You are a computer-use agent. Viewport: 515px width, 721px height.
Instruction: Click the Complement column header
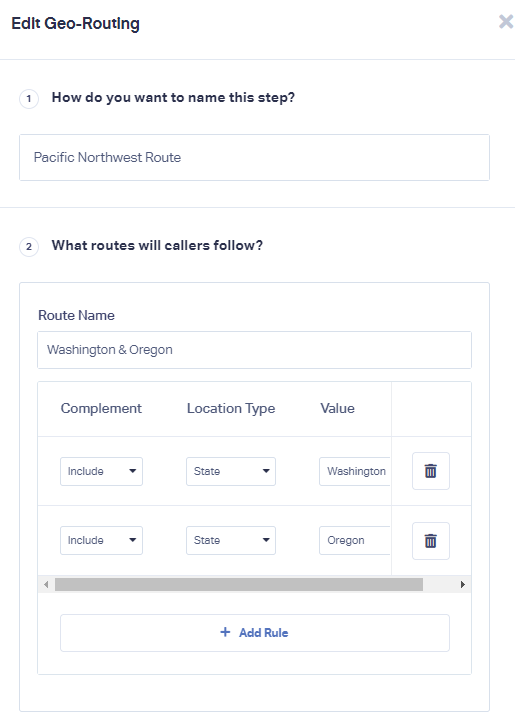[101, 408]
